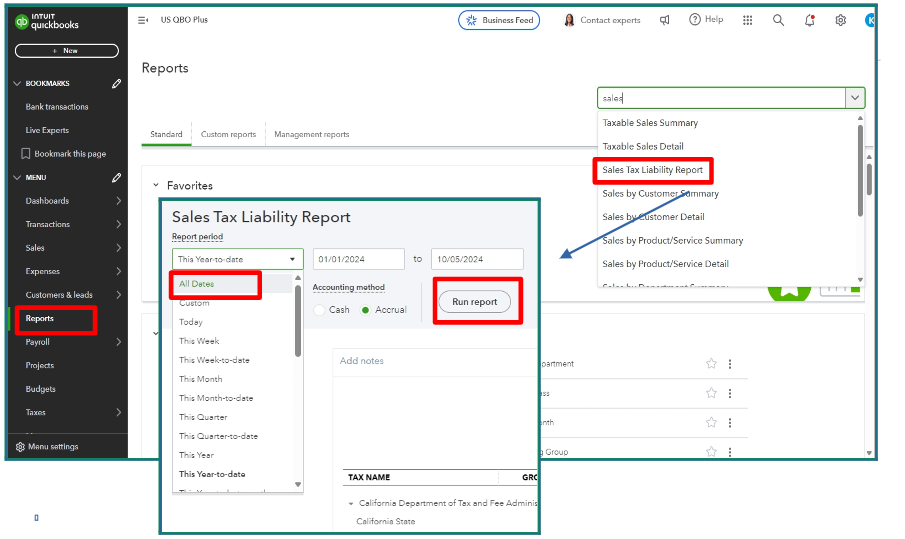The width and height of the screenshot is (905, 539).
Task: Click the period list scrollbar
Action: 298,320
